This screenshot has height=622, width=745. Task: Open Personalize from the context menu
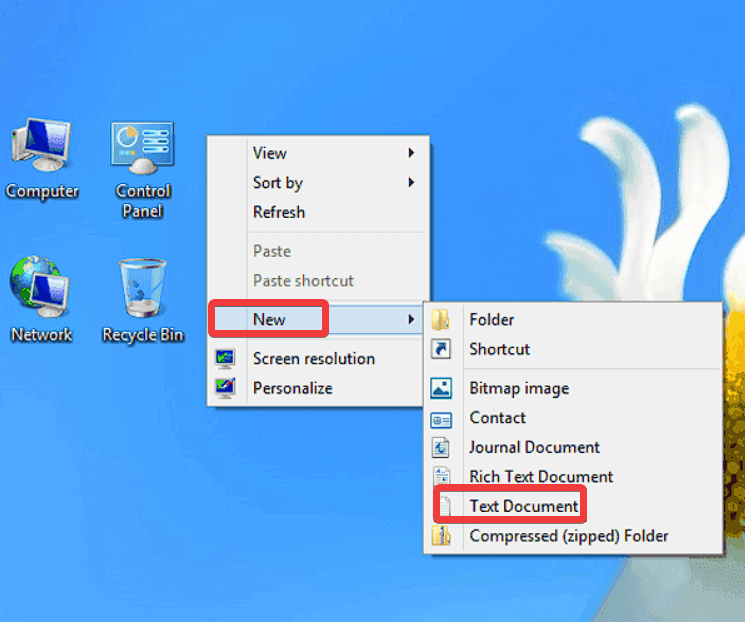coord(292,388)
